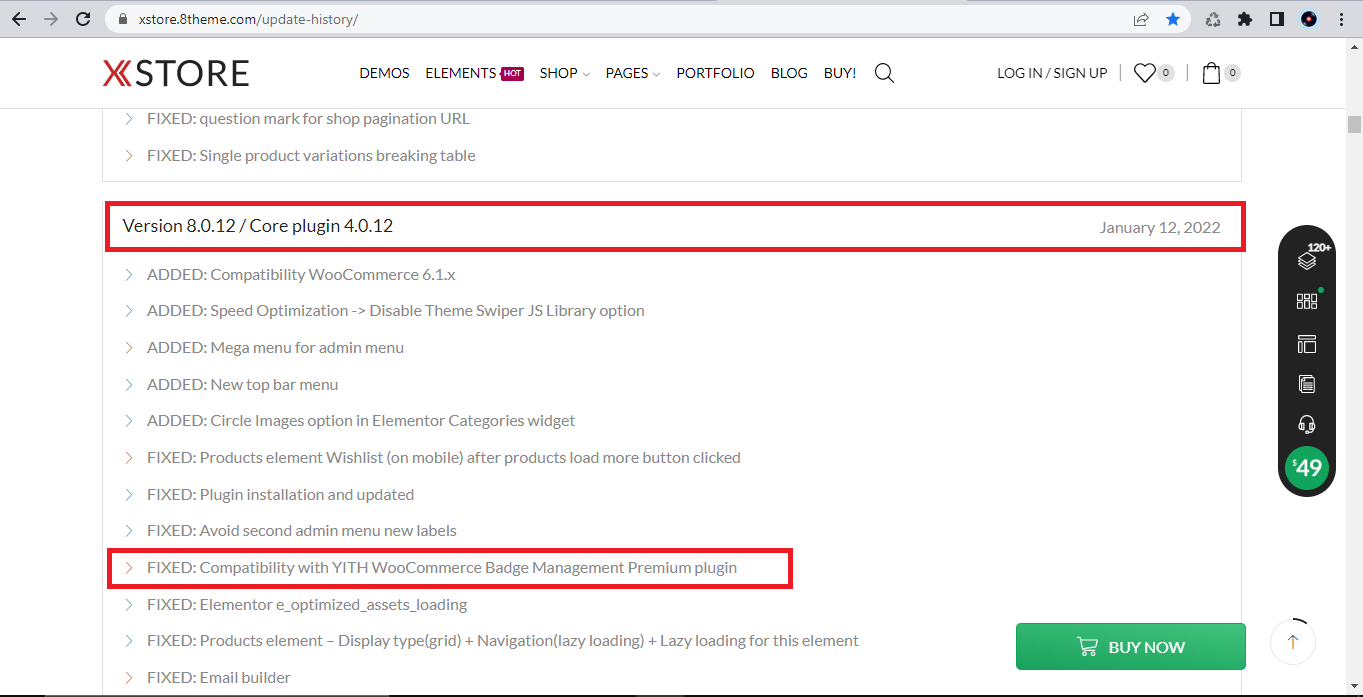Viewport: 1363px width, 697px height.
Task: Go back to the previous browser page
Action: pos(19,19)
